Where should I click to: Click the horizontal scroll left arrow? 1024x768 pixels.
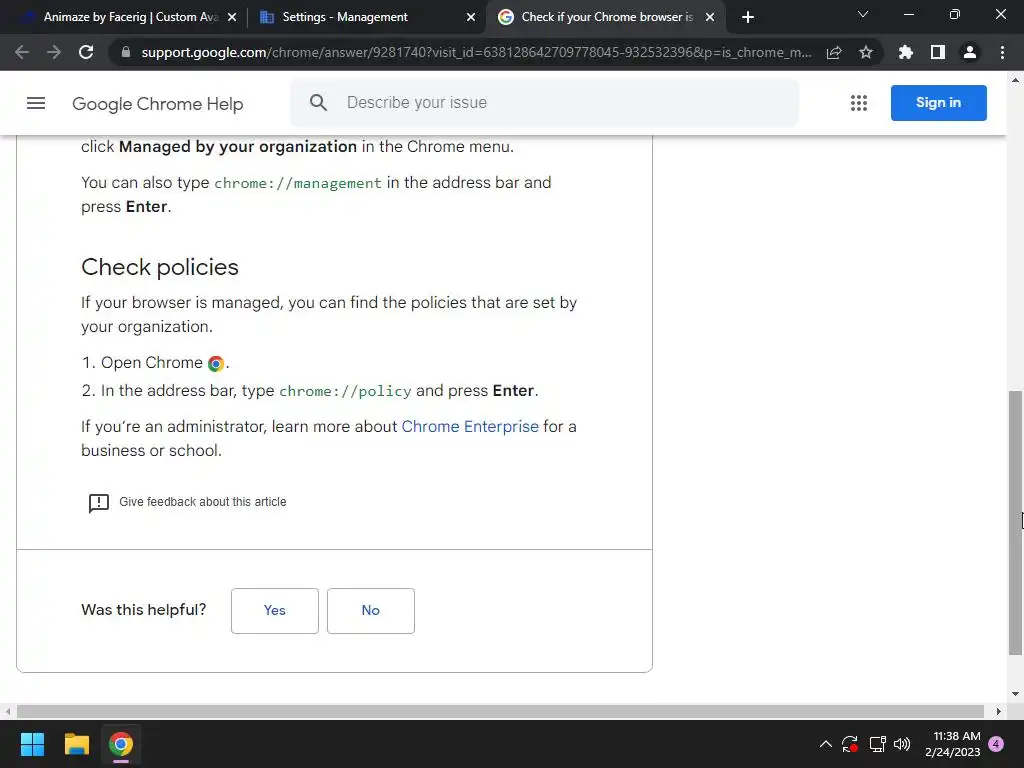pos(7,711)
